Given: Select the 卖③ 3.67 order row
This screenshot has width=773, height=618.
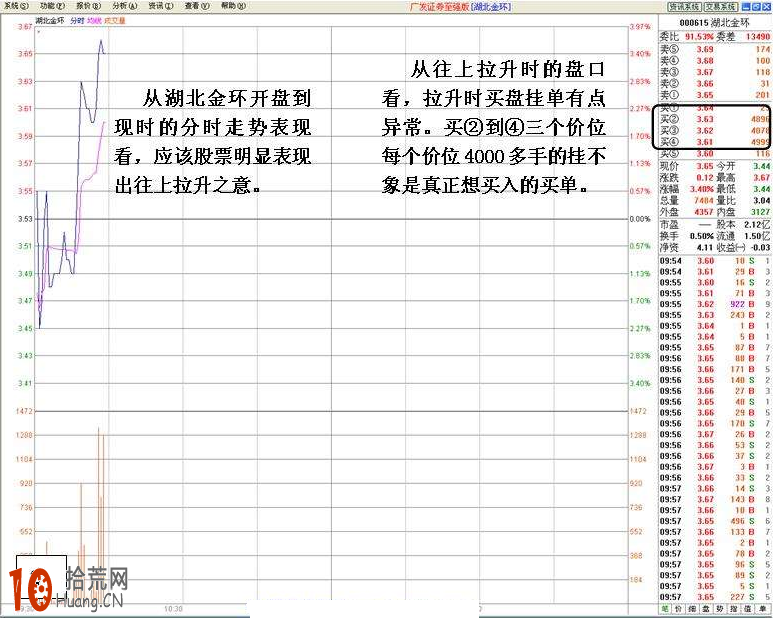Looking at the screenshot, I should click(x=715, y=72).
